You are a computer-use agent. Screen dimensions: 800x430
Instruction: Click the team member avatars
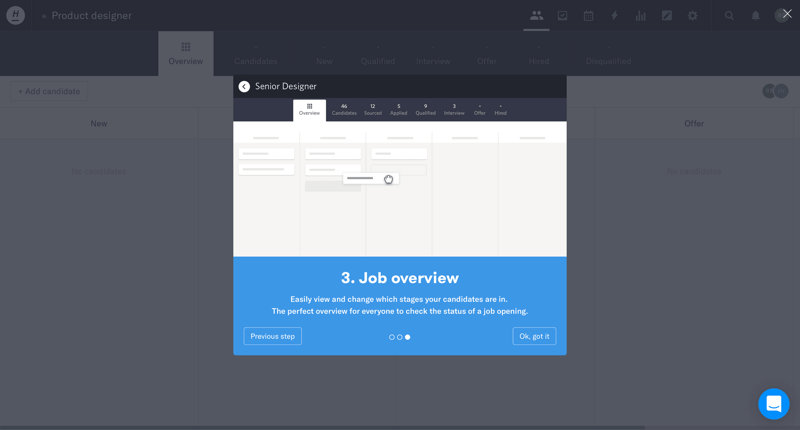(775, 91)
